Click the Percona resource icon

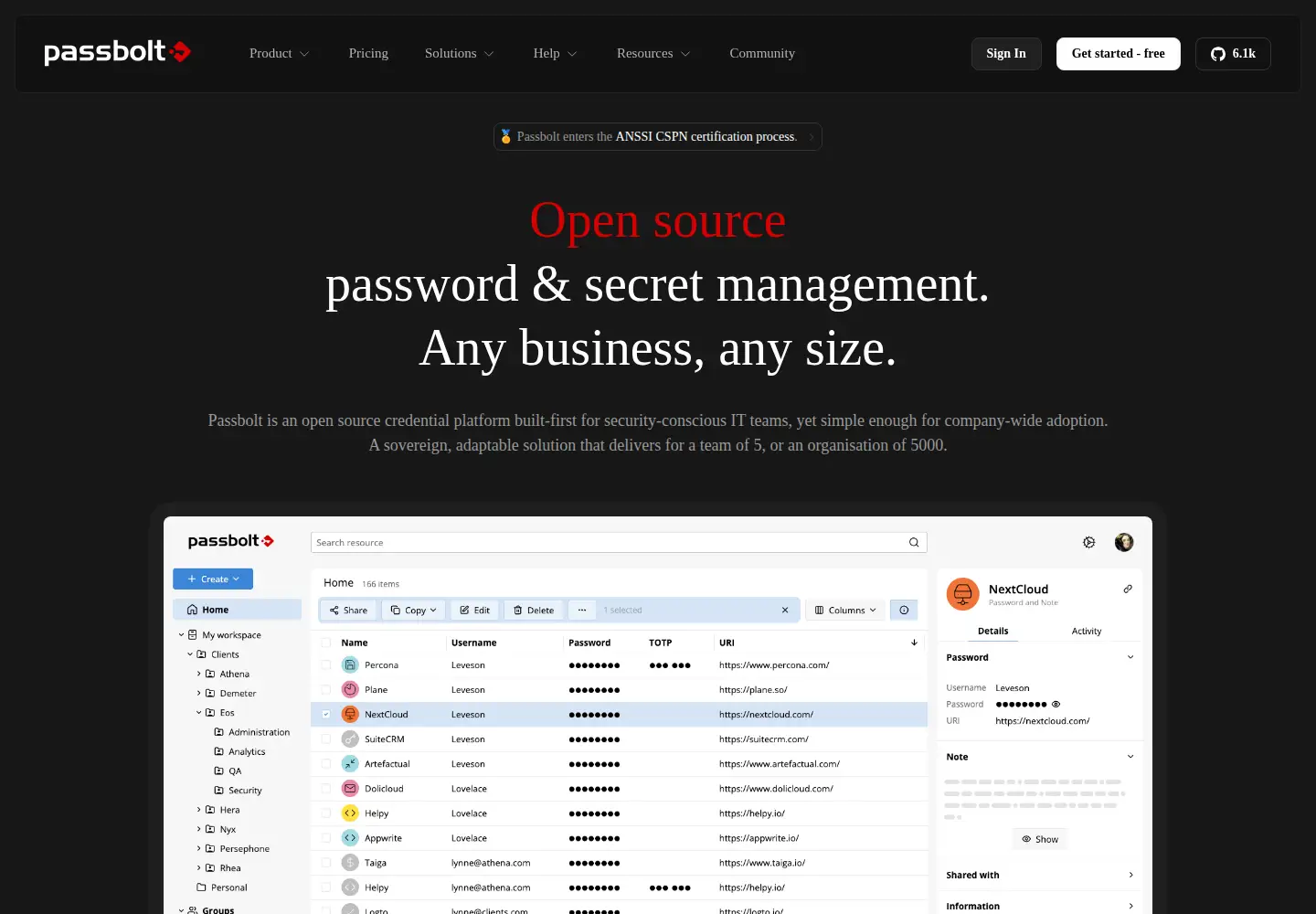350,664
